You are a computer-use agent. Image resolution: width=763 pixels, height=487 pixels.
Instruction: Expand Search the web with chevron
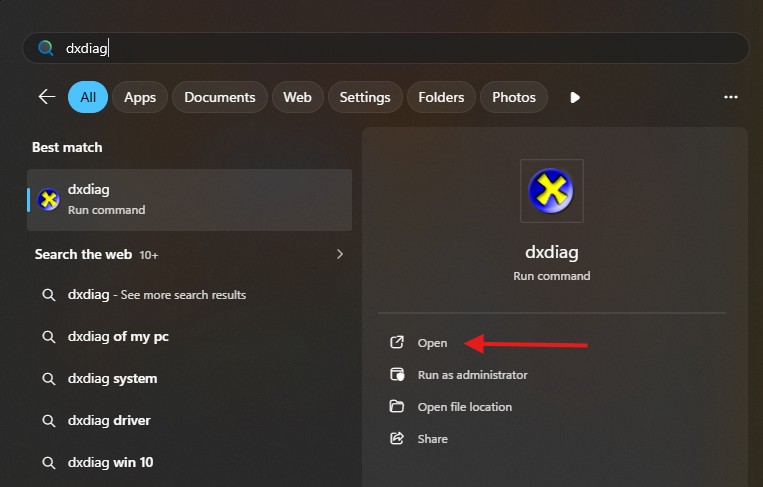[340, 254]
